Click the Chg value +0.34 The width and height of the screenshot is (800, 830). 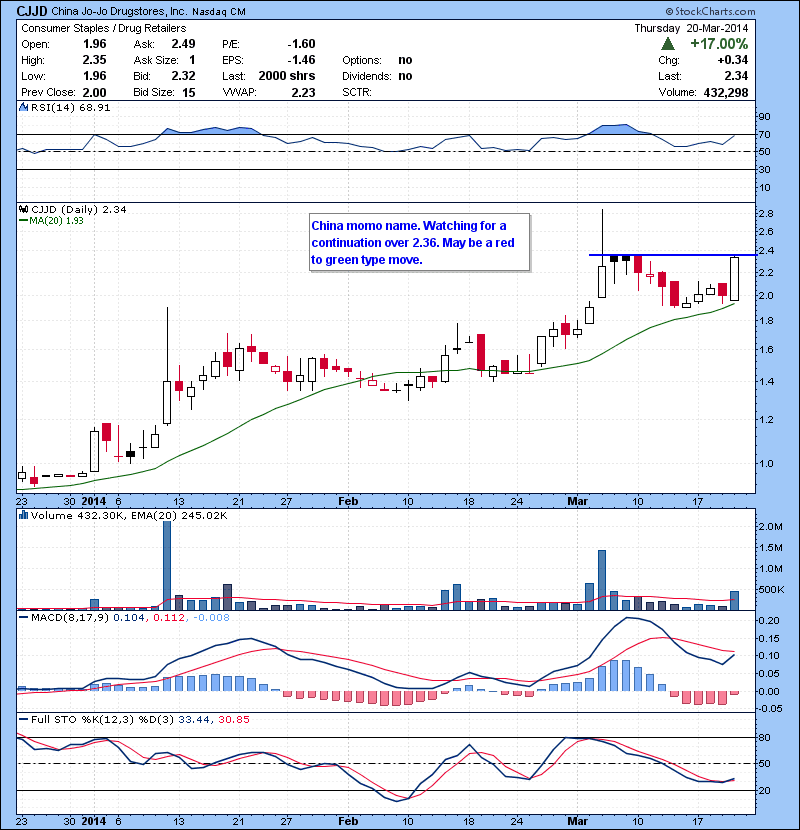pos(733,60)
